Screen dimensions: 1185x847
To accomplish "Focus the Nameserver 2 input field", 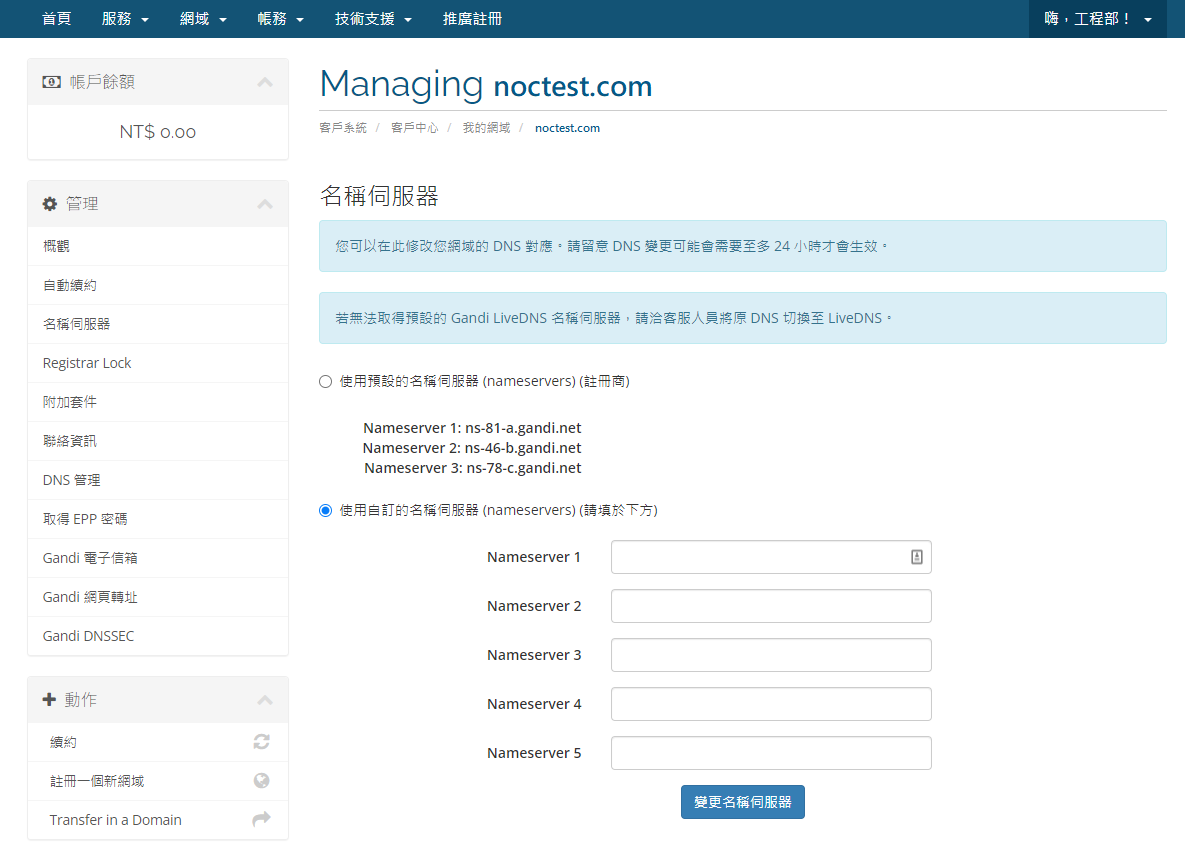I will 771,606.
